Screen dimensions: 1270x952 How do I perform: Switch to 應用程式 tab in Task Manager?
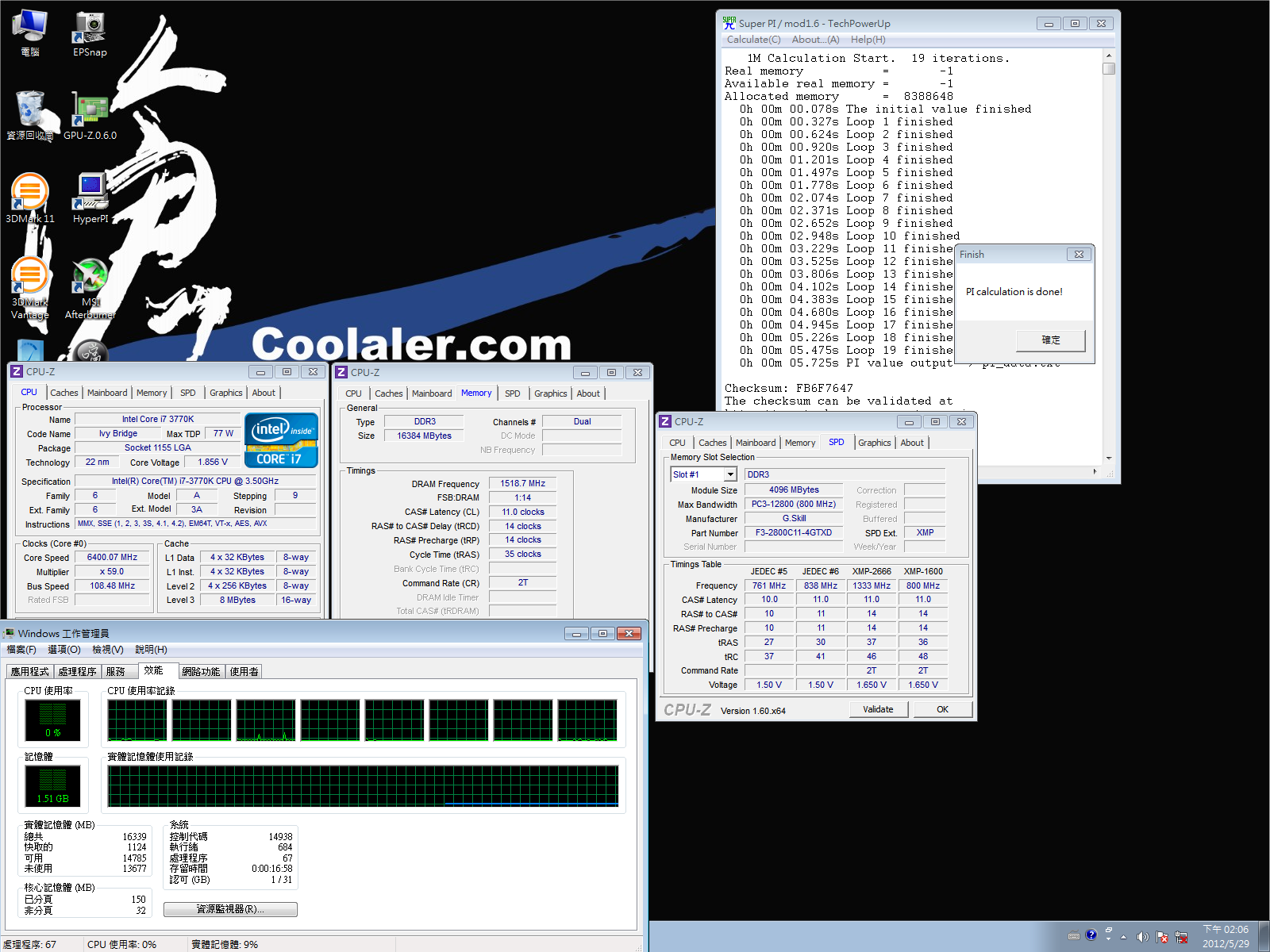point(30,671)
